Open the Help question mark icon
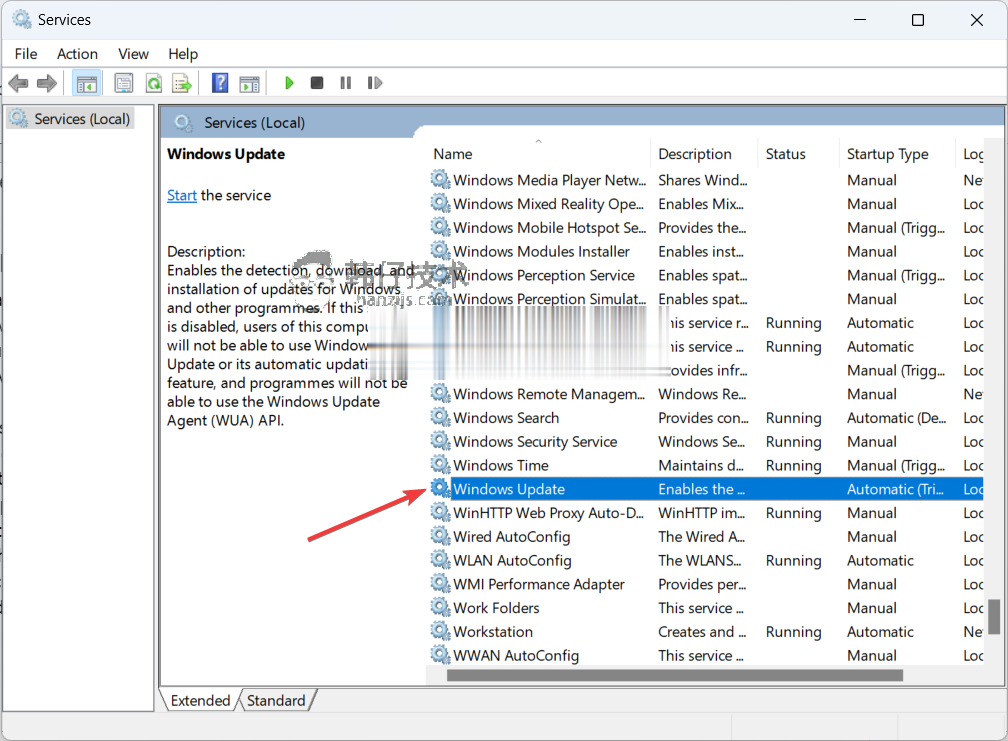Image resolution: width=1008 pixels, height=741 pixels. pos(220,82)
